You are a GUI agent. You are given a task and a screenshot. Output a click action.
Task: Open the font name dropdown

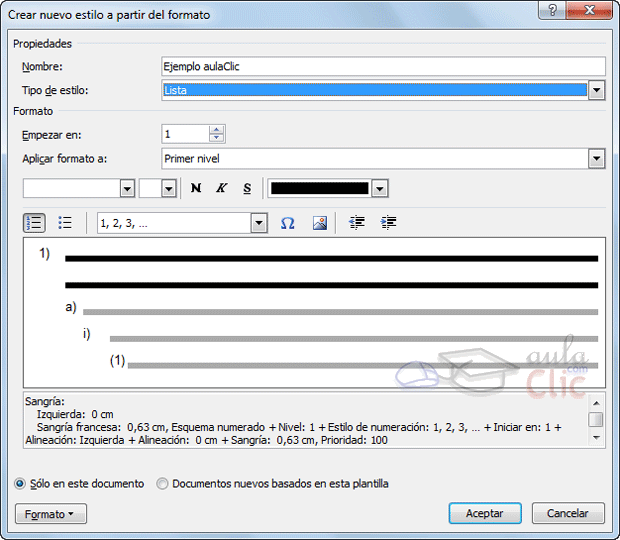pyautogui.click(x=127, y=188)
